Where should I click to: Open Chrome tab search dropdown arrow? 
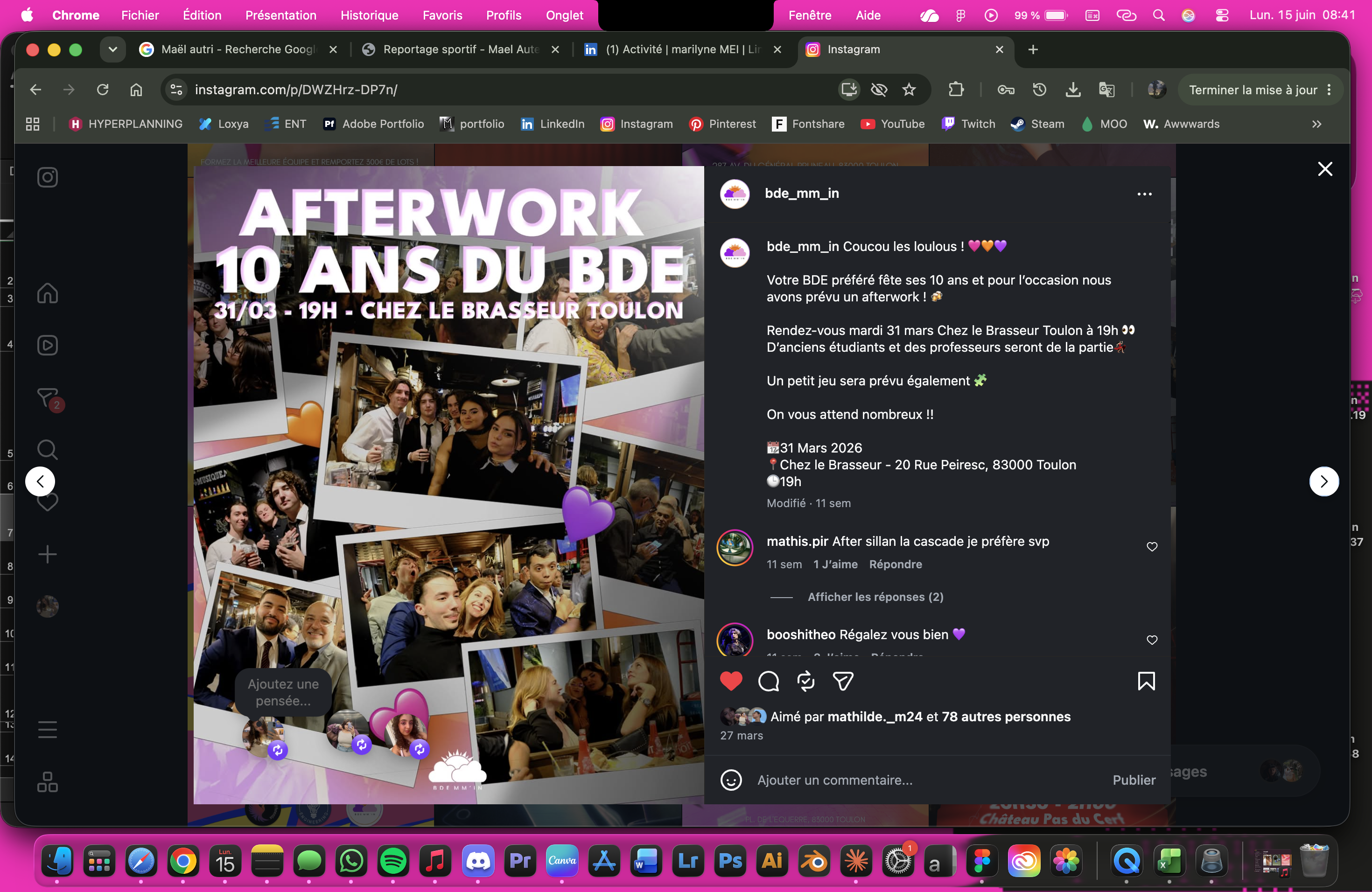click(x=112, y=49)
